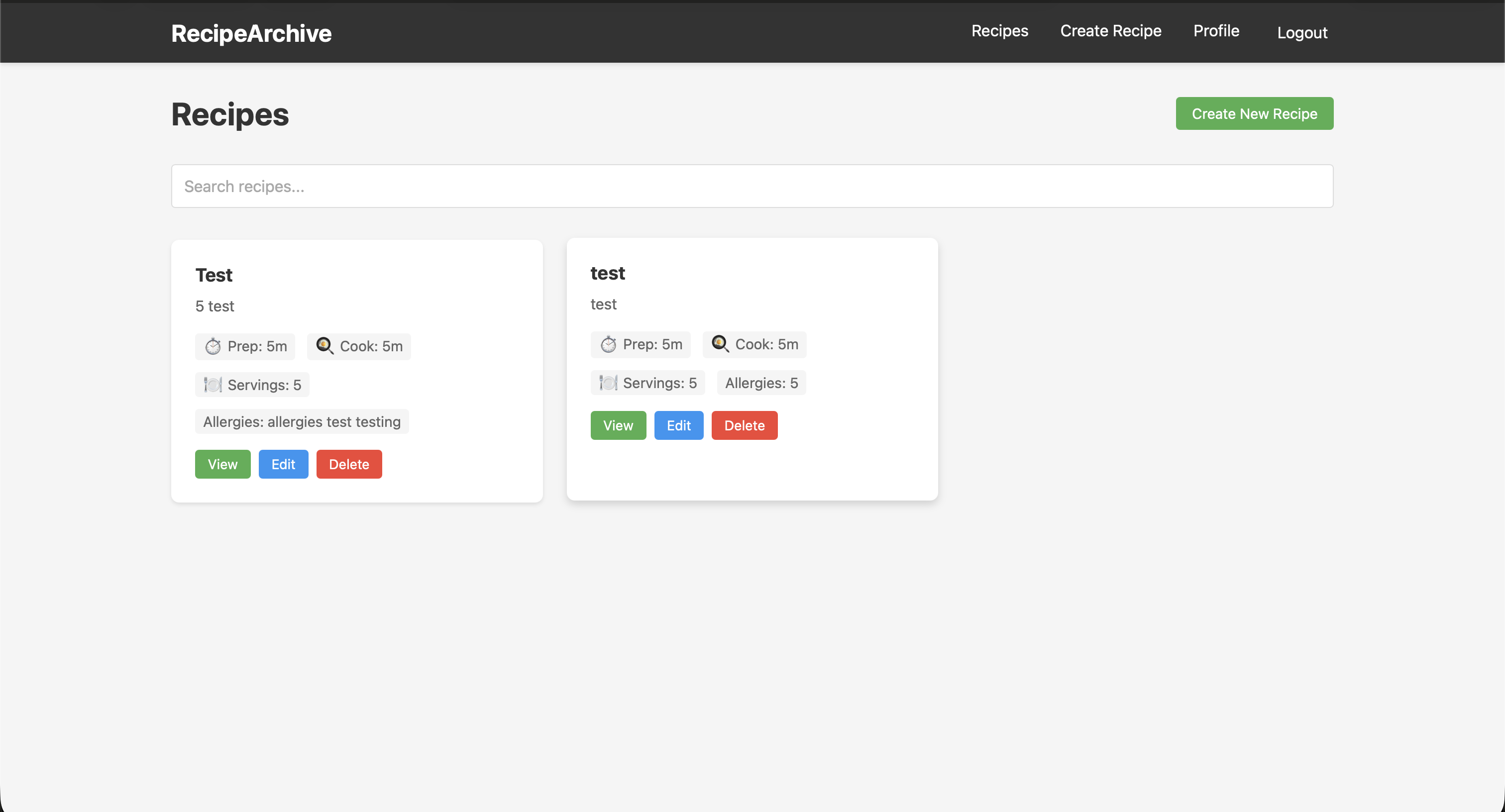The width and height of the screenshot is (1505, 812).
Task: Open the Profile navigation link
Action: 1216,31
